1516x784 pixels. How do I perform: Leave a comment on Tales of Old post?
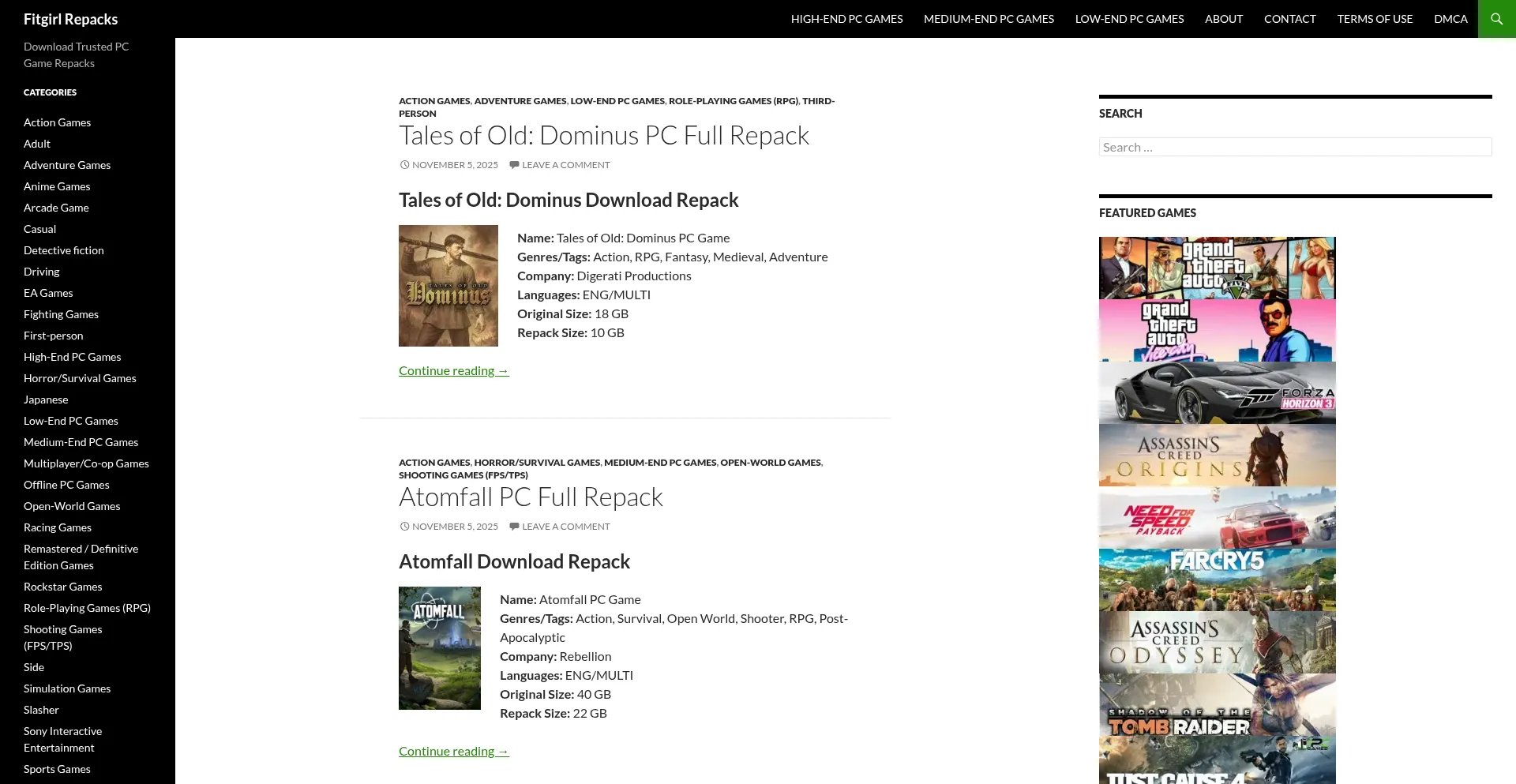tap(565, 165)
